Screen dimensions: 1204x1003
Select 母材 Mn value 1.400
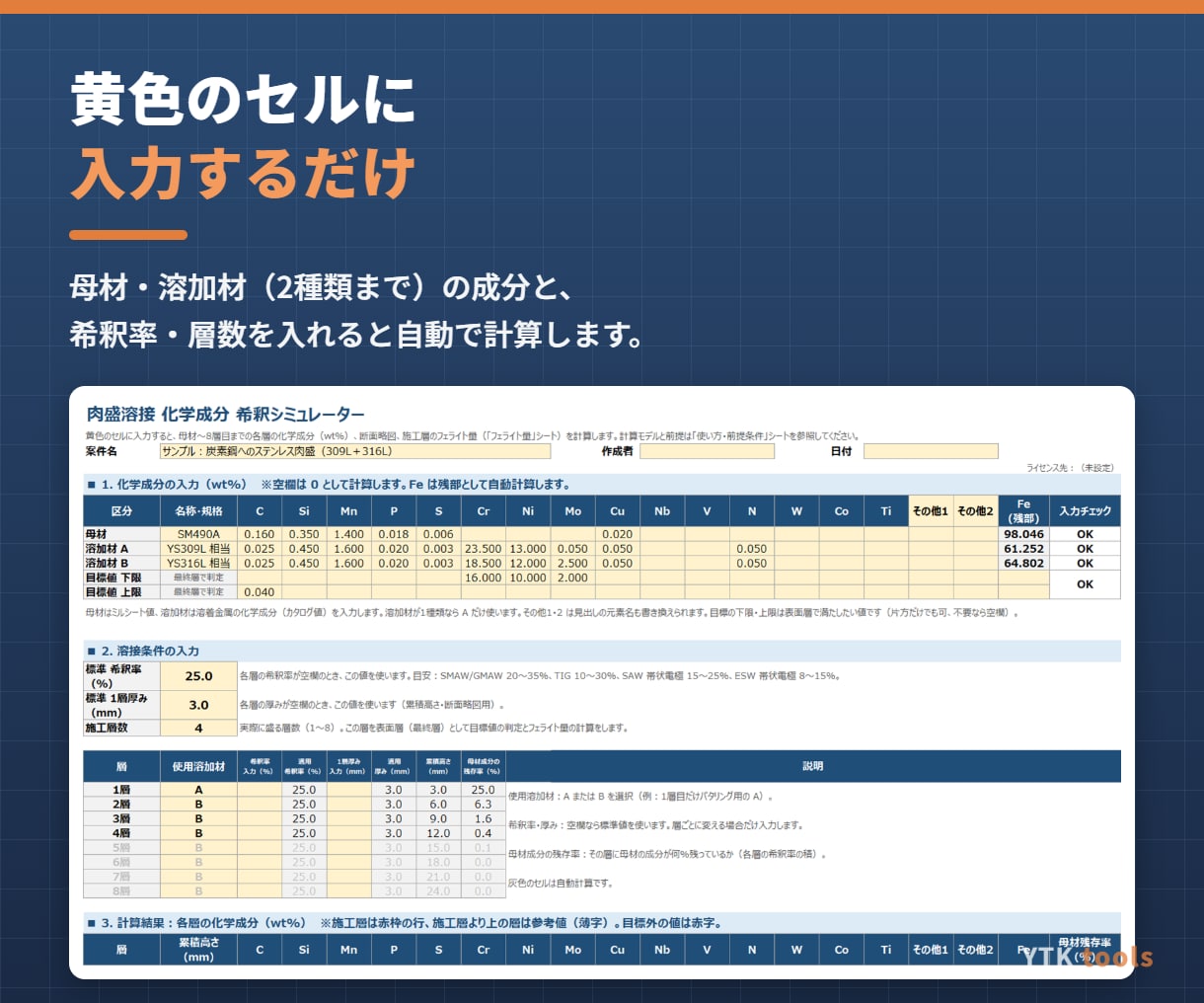click(x=348, y=534)
